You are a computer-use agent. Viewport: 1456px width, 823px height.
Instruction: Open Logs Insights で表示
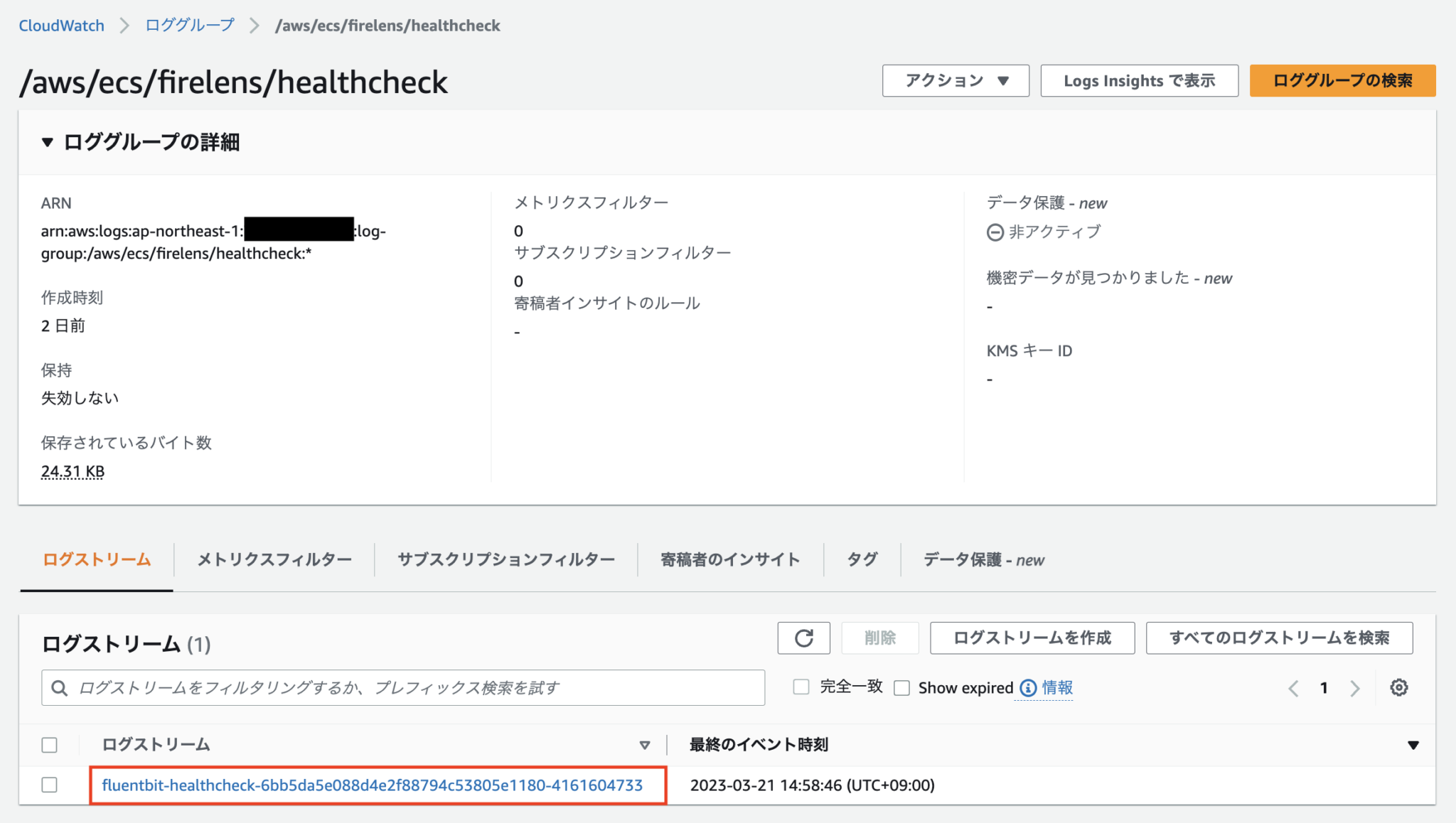tap(1139, 80)
